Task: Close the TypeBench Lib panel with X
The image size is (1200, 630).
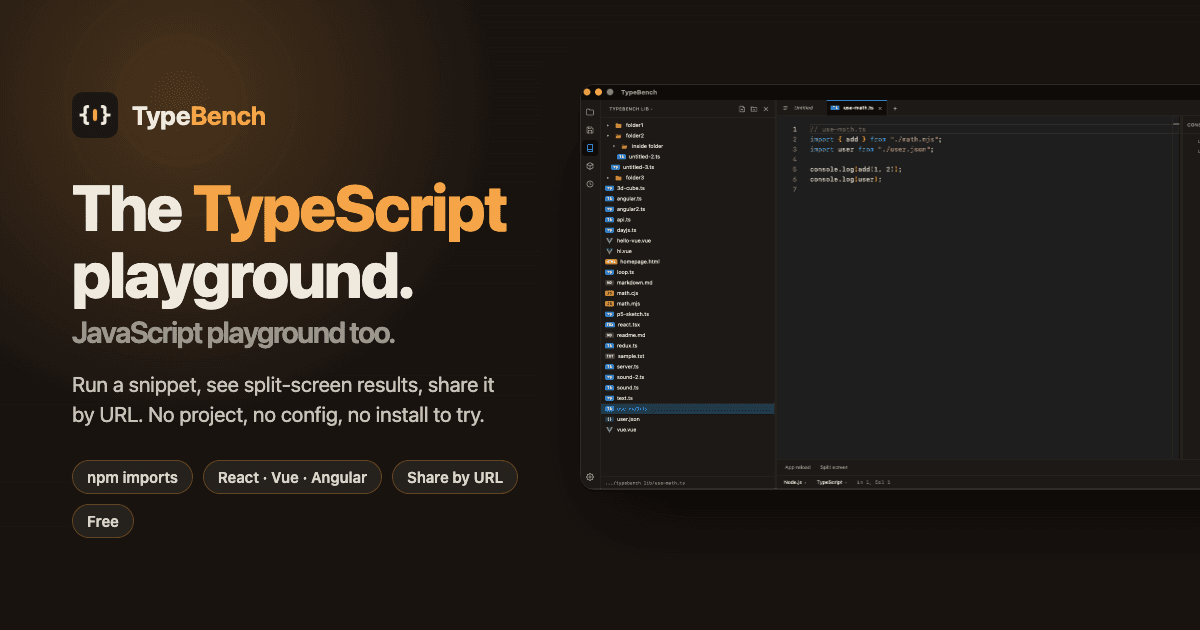Action: (x=766, y=108)
